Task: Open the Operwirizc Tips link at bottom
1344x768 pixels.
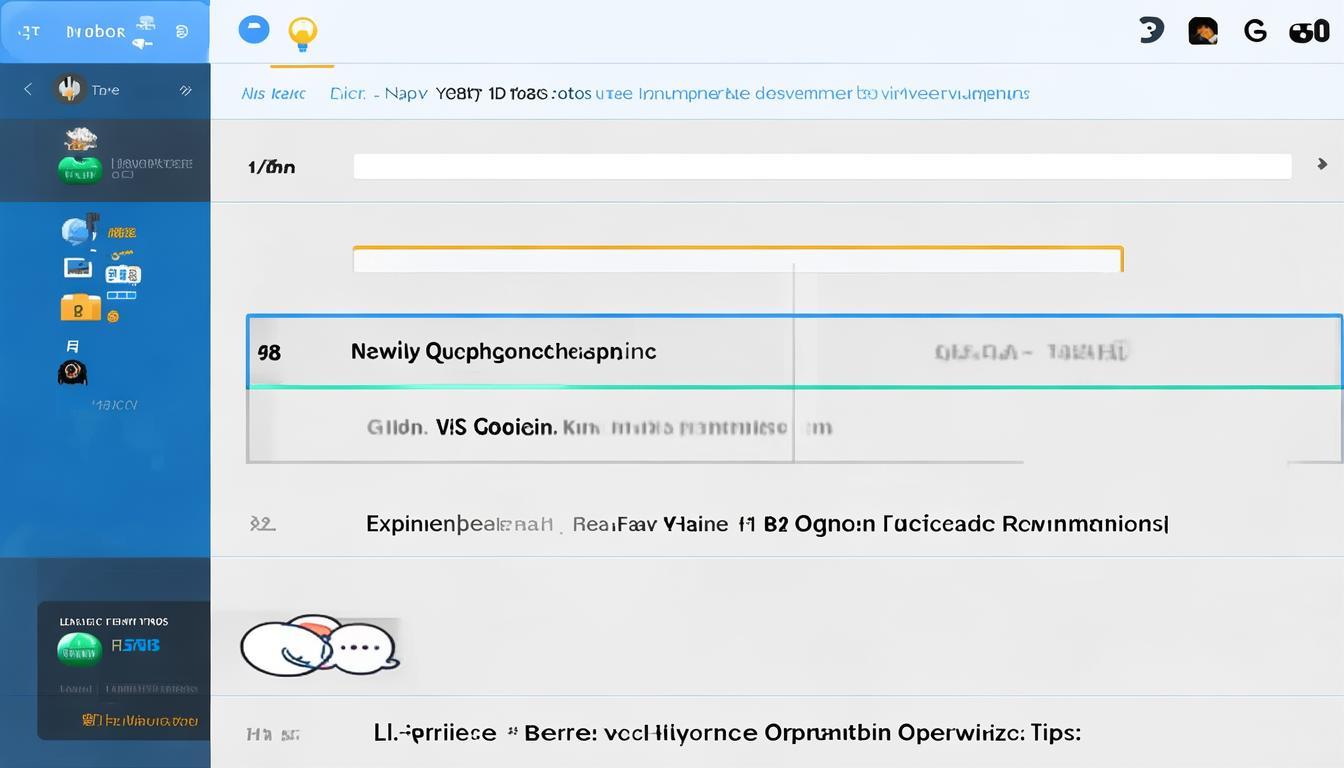Action: pyautogui.click(x=727, y=733)
